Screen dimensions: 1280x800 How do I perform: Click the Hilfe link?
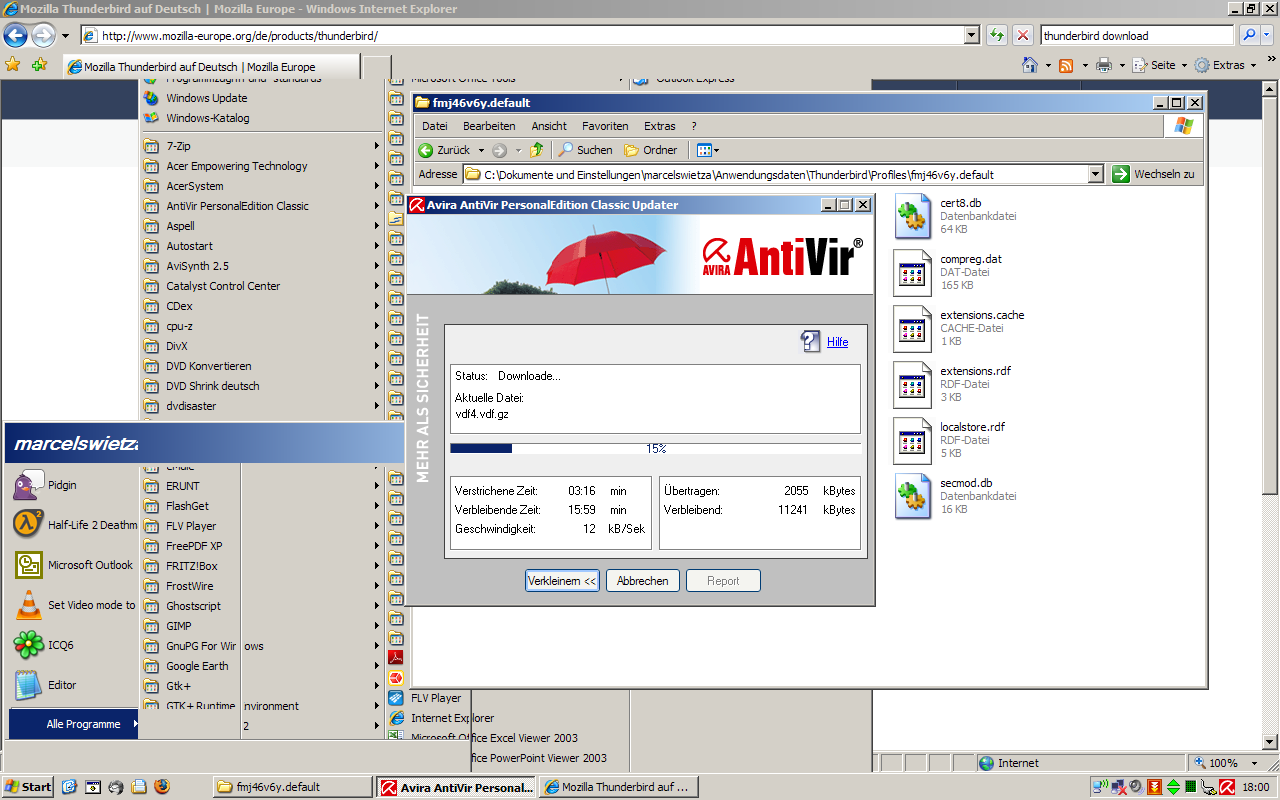pos(837,342)
